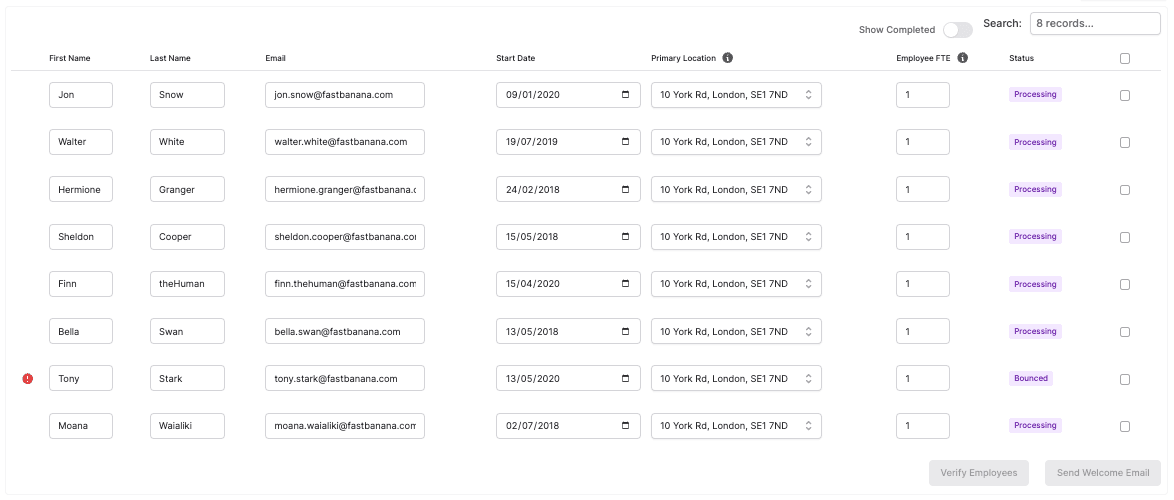Image resolution: width=1174 pixels, height=500 pixels.
Task: Click the Bounced status badge for Tony
Action: (1031, 379)
